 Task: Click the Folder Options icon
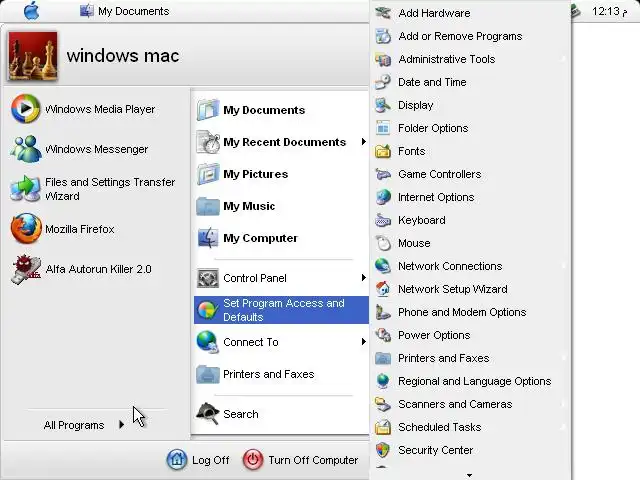(x=383, y=128)
